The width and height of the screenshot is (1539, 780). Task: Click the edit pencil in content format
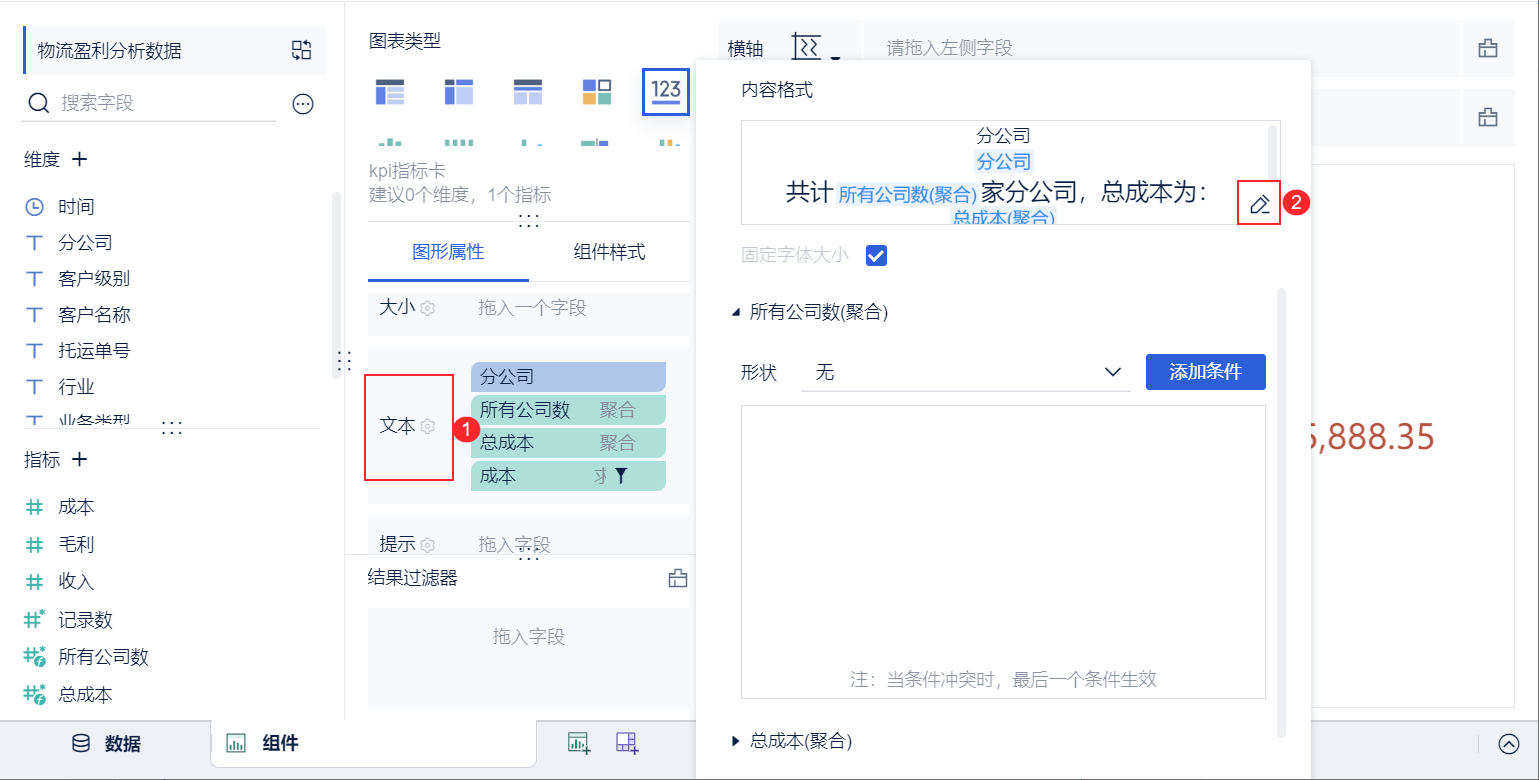pyautogui.click(x=1259, y=204)
